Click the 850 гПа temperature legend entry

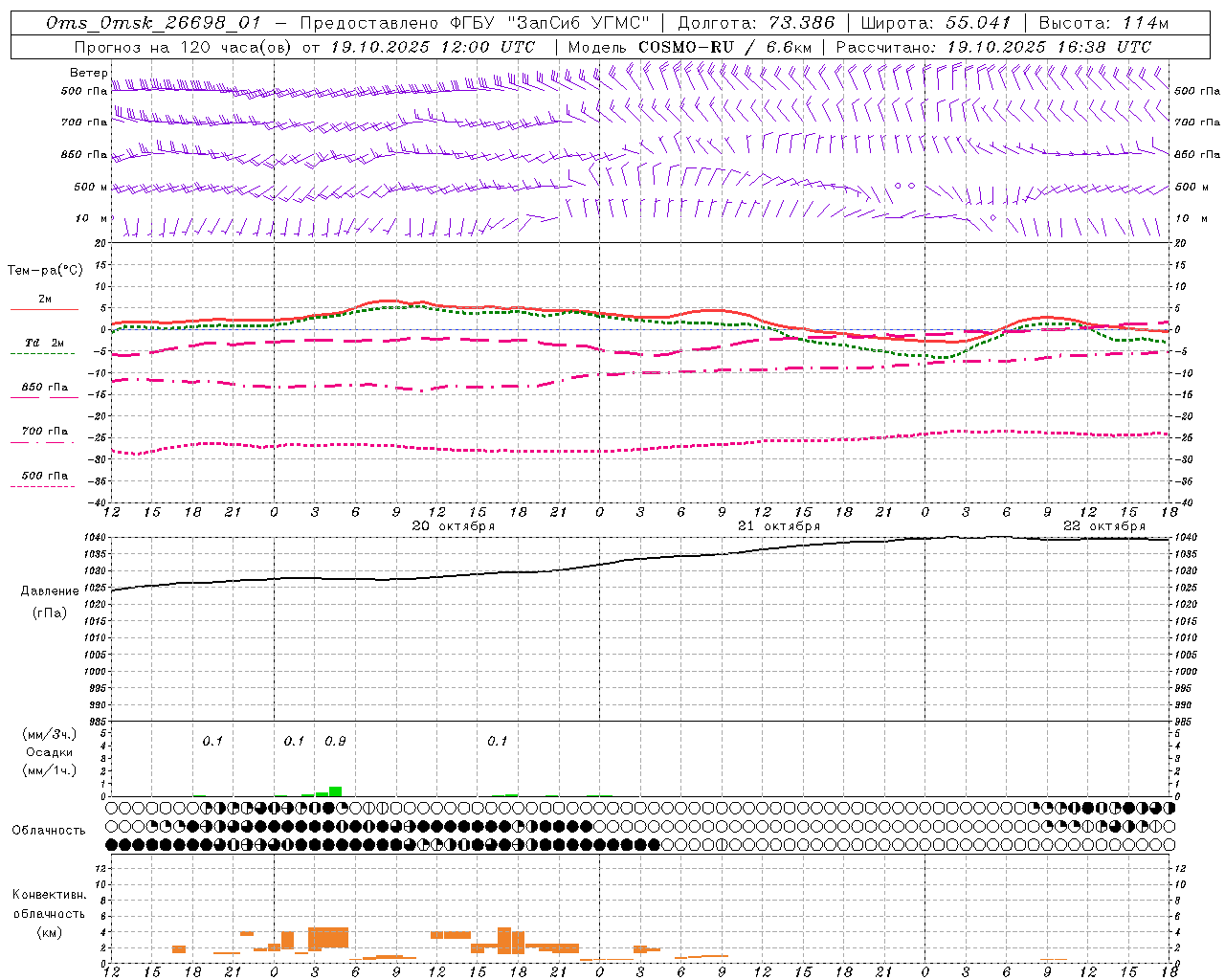click(45, 388)
